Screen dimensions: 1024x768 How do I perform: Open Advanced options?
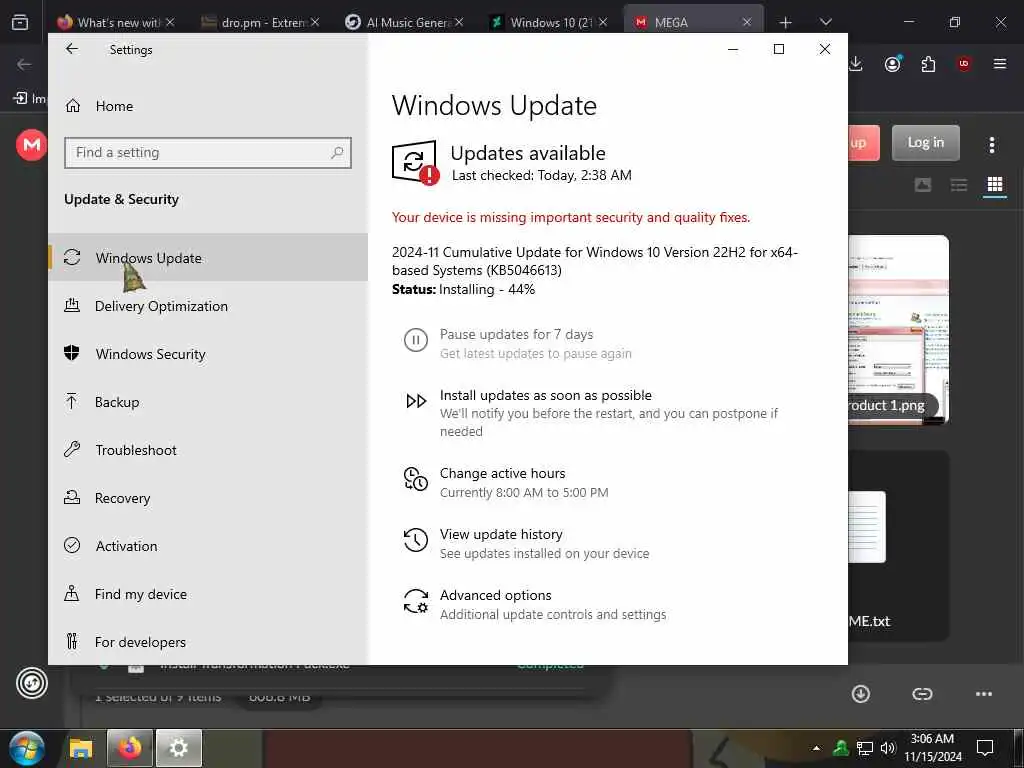tap(495, 595)
